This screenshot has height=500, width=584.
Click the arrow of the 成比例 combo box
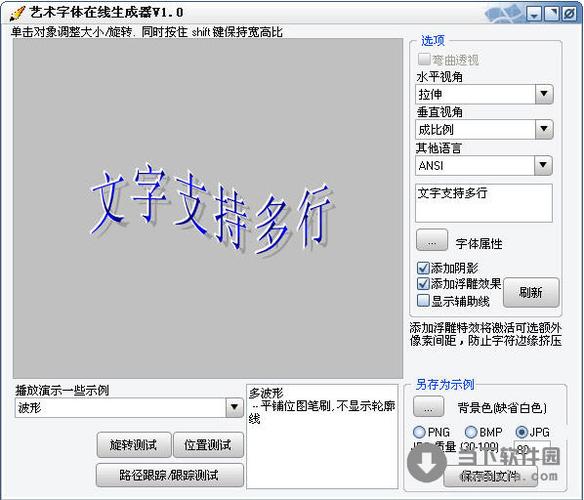click(x=544, y=129)
